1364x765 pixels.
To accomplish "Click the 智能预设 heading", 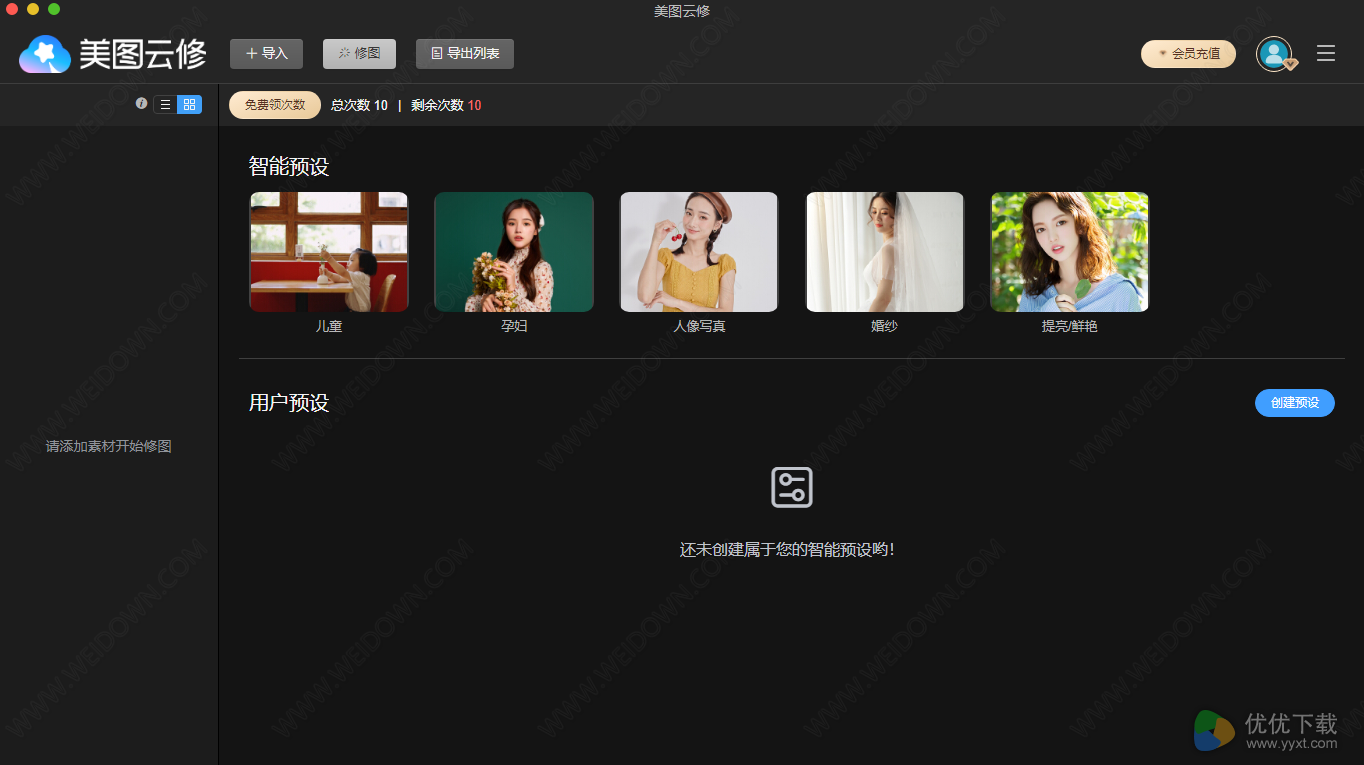I will [289, 166].
